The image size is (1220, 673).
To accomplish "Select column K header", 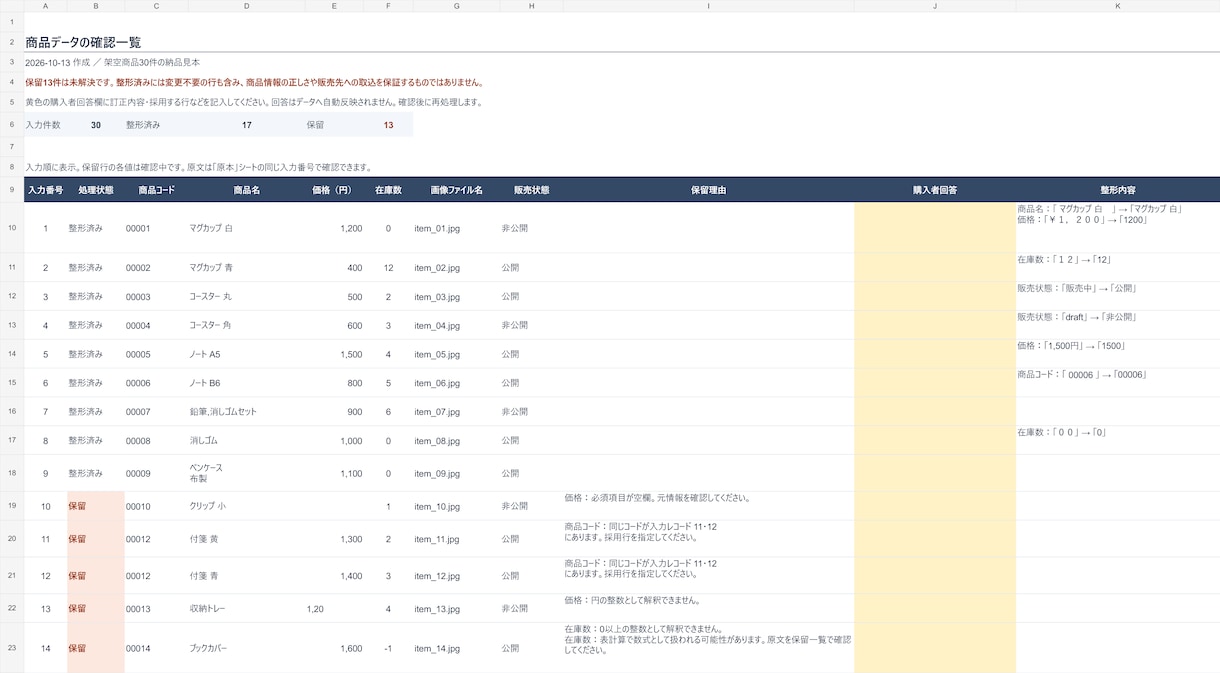I will tap(1117, 6).
